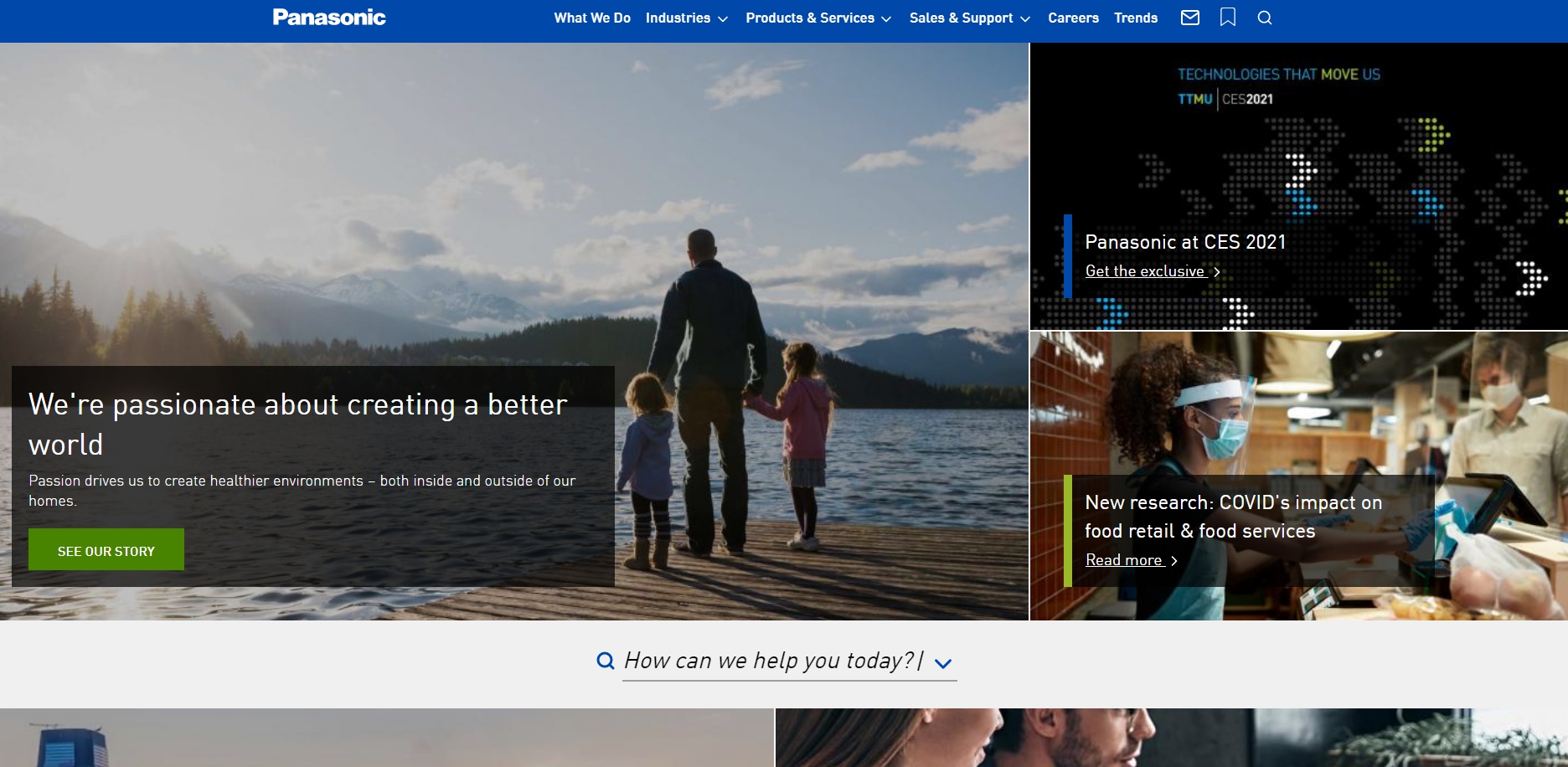
Task: Click the magnifier beside help search
Action: pyautogui.click(x=605, y=661)
